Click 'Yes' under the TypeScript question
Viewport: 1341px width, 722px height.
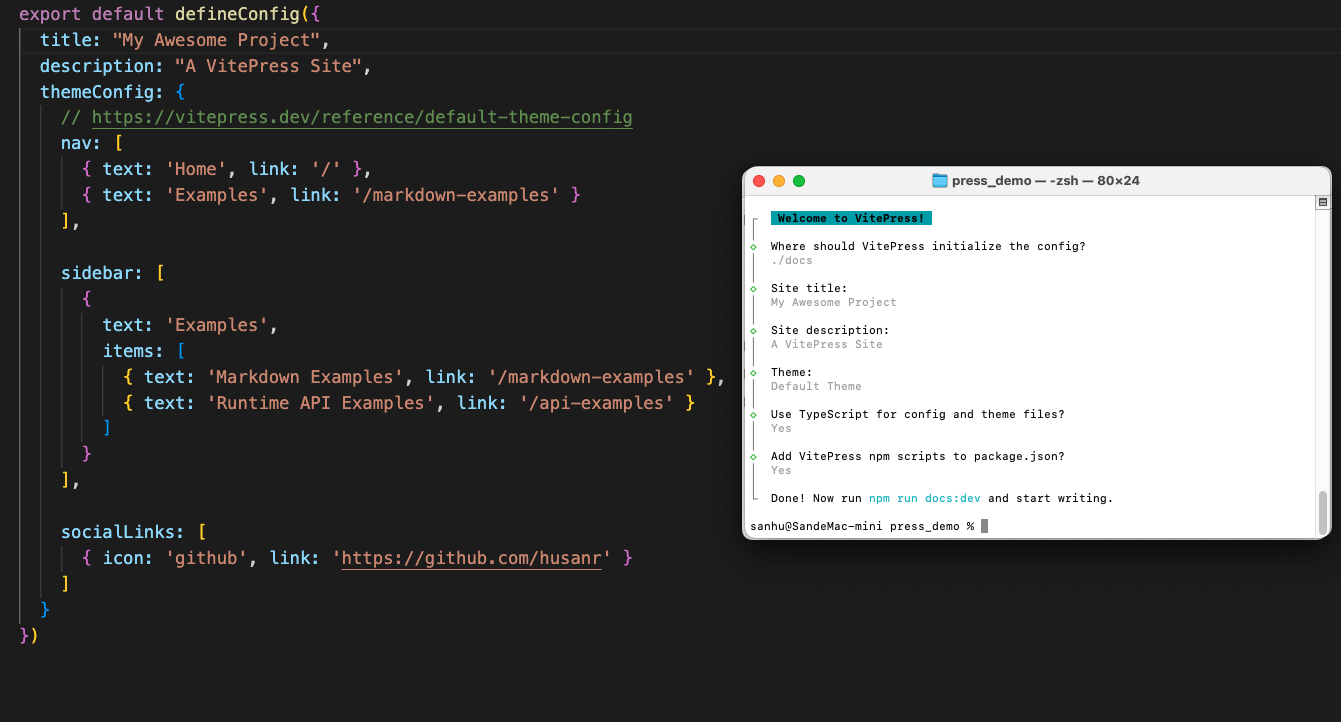(x=781, y=428)
